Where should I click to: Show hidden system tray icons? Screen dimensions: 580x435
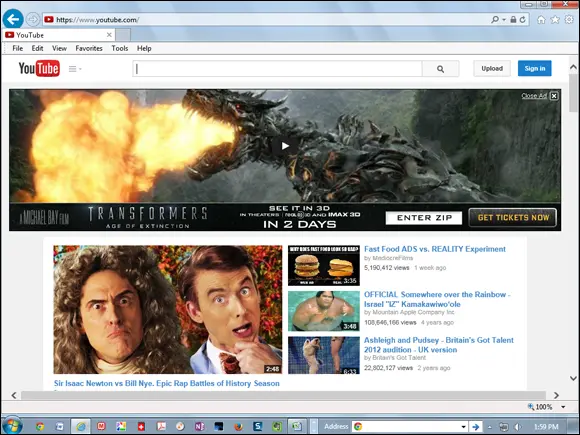pos(489,427)
